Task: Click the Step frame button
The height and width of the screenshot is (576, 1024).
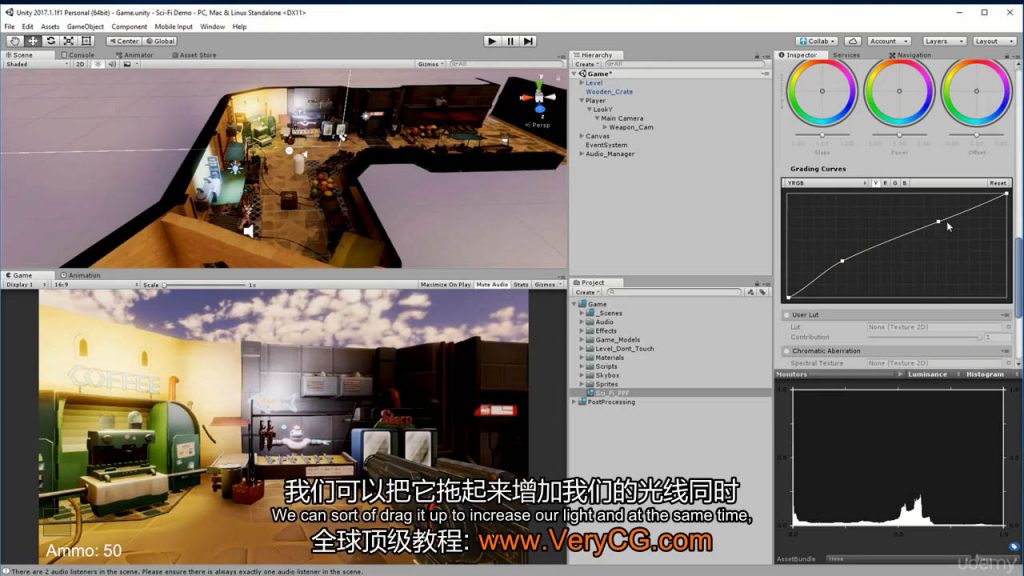Action: pyautogui.click(x=528, y=41)
